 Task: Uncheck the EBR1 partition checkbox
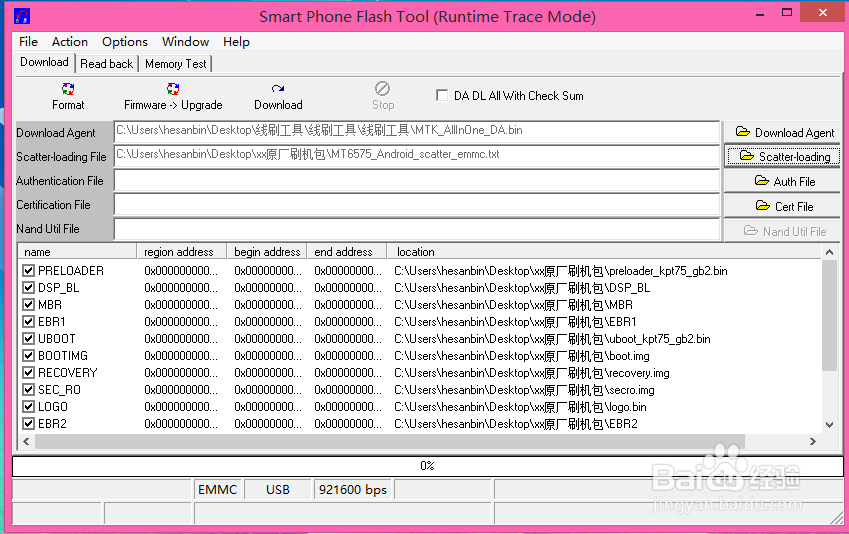point(29,322)
